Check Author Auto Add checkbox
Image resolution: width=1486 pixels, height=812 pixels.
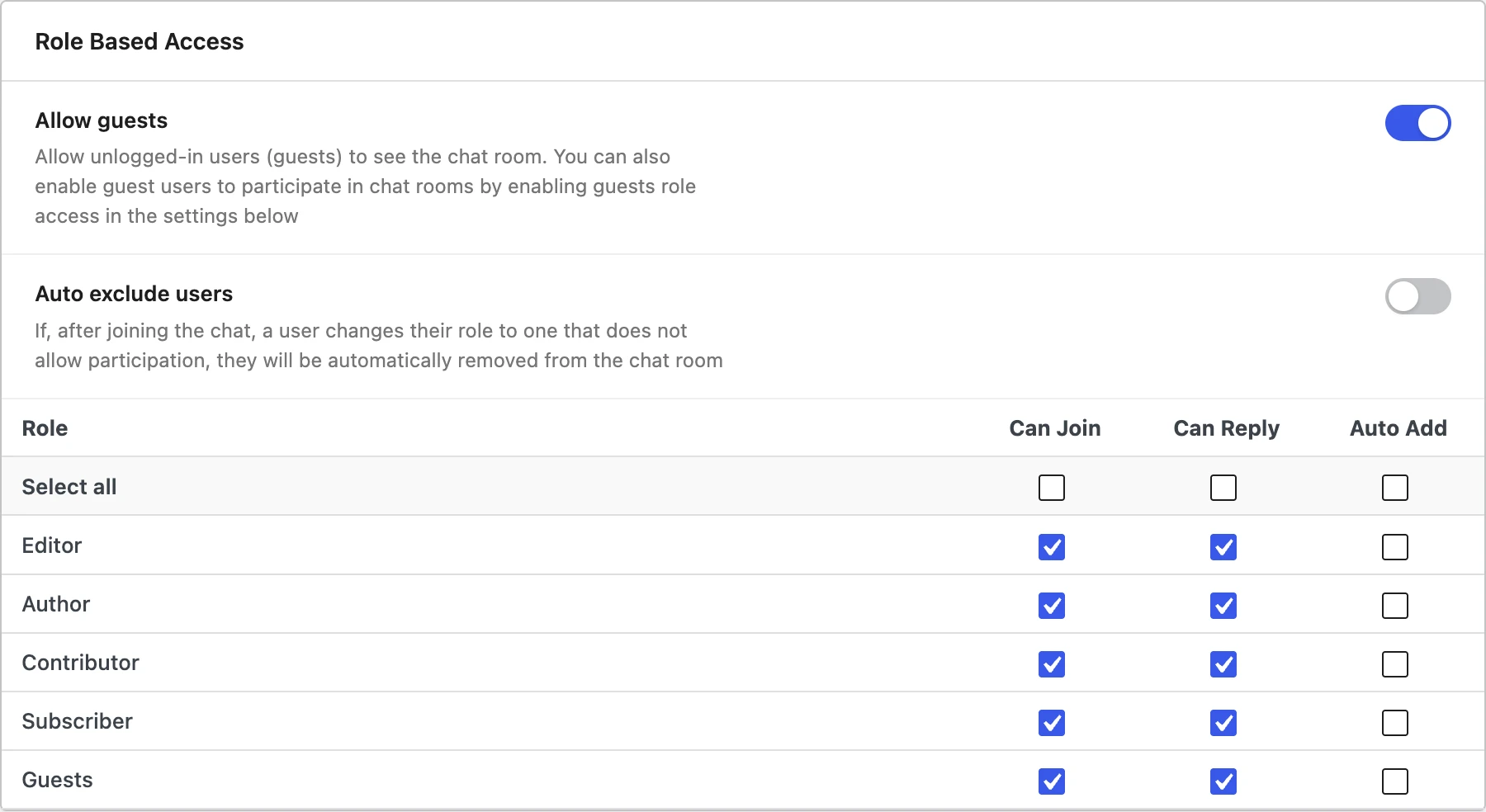pos(1395,606)
